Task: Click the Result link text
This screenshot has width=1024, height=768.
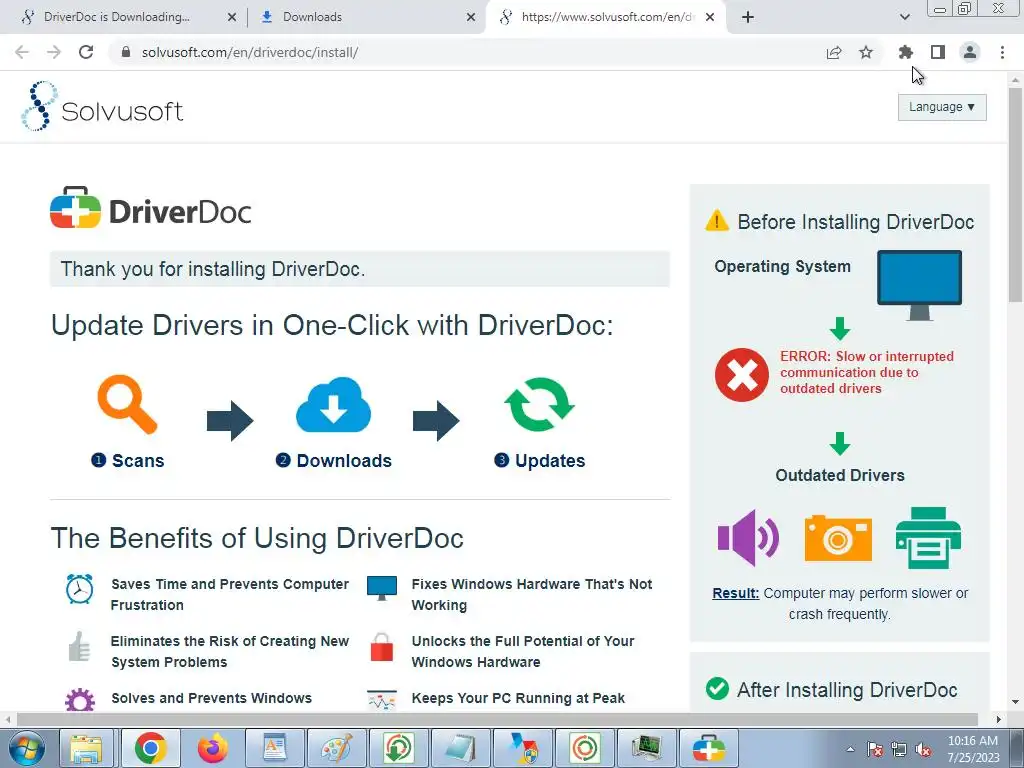Action: (x=735, y=593)
